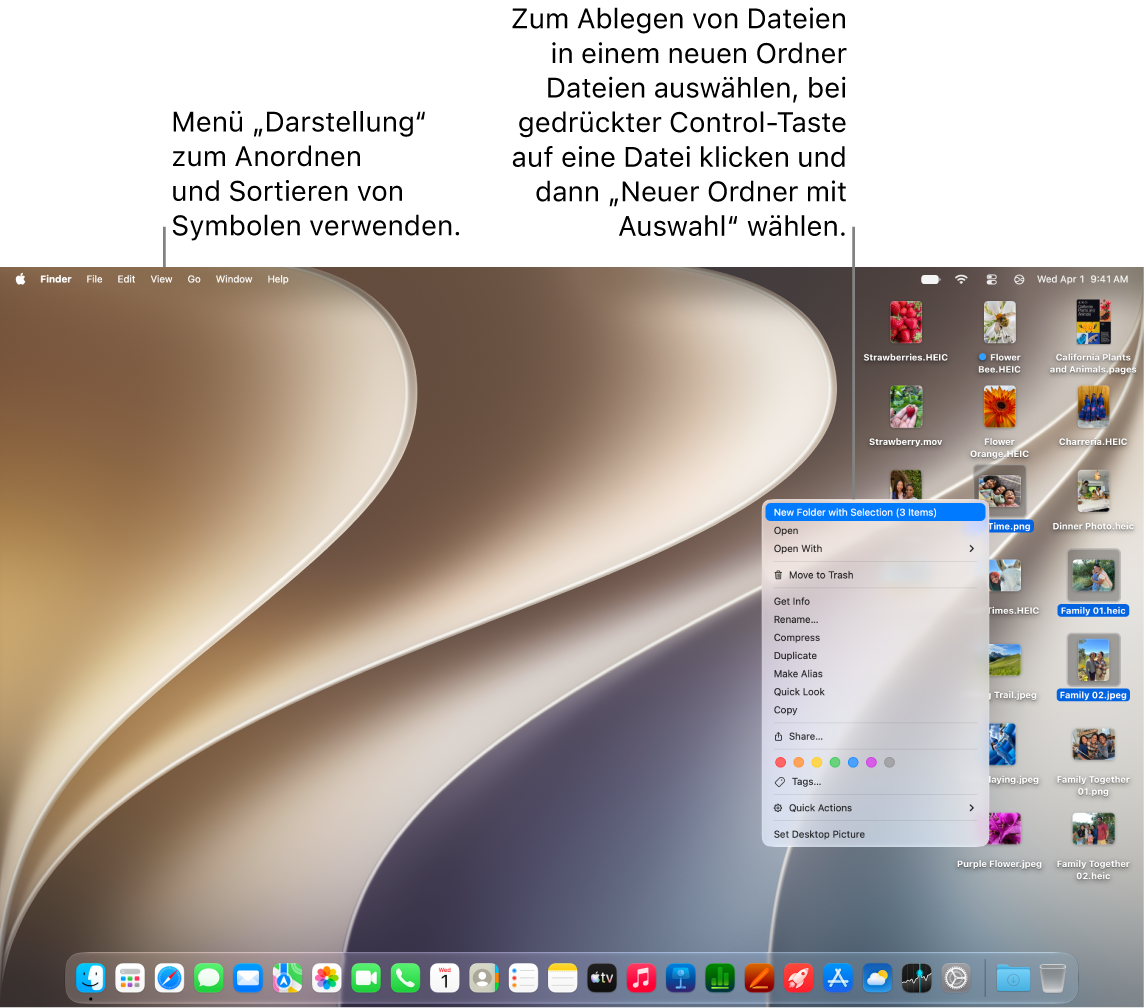Choose Move to Trash

(x=875, y=575)
